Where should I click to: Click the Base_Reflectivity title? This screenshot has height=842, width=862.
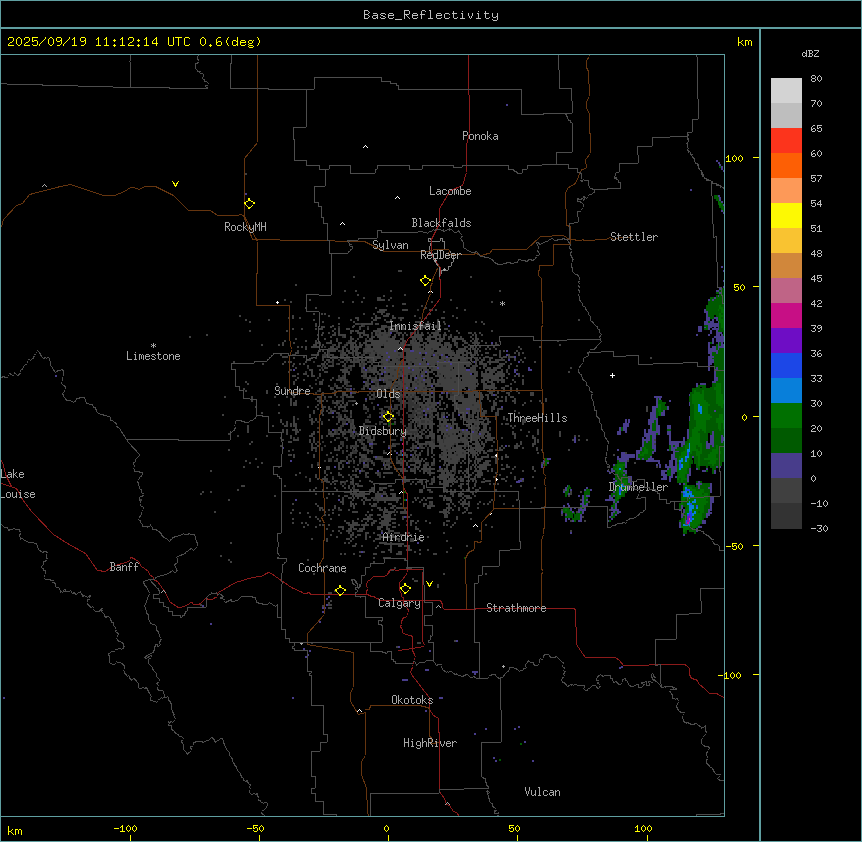[x=430, y=15]
